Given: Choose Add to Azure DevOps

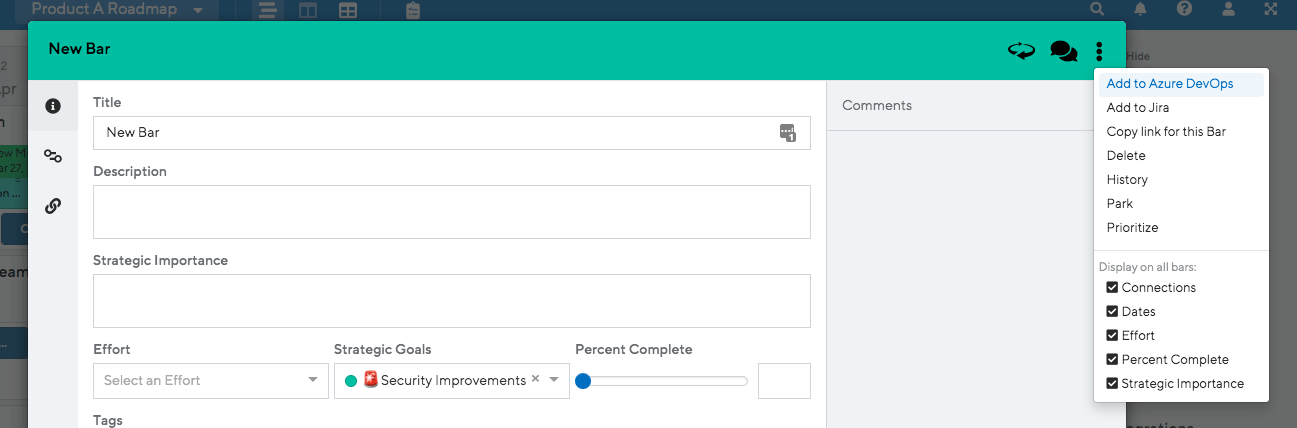Looking at the screenshot, I should click(x=1170, y=84).
